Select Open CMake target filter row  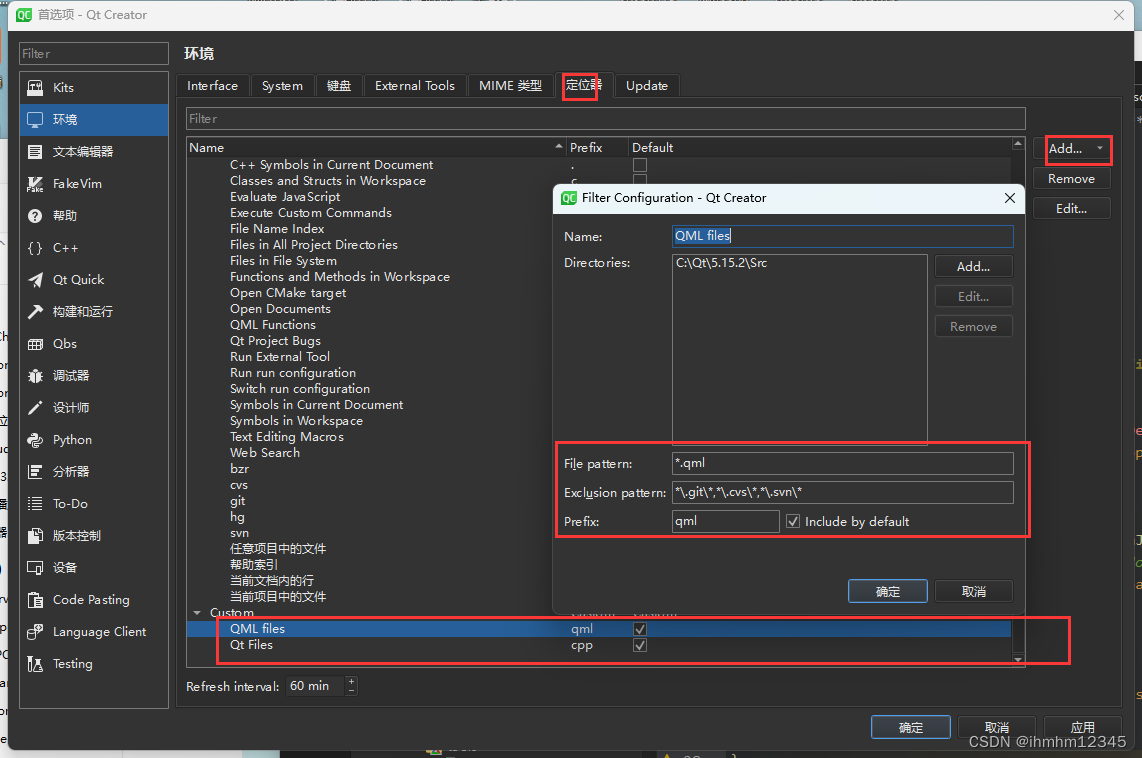(288, 293)
